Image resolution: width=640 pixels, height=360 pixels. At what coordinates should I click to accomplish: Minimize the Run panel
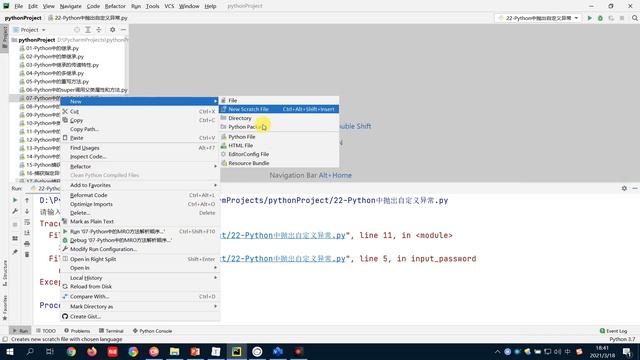(x=635, y=188)
